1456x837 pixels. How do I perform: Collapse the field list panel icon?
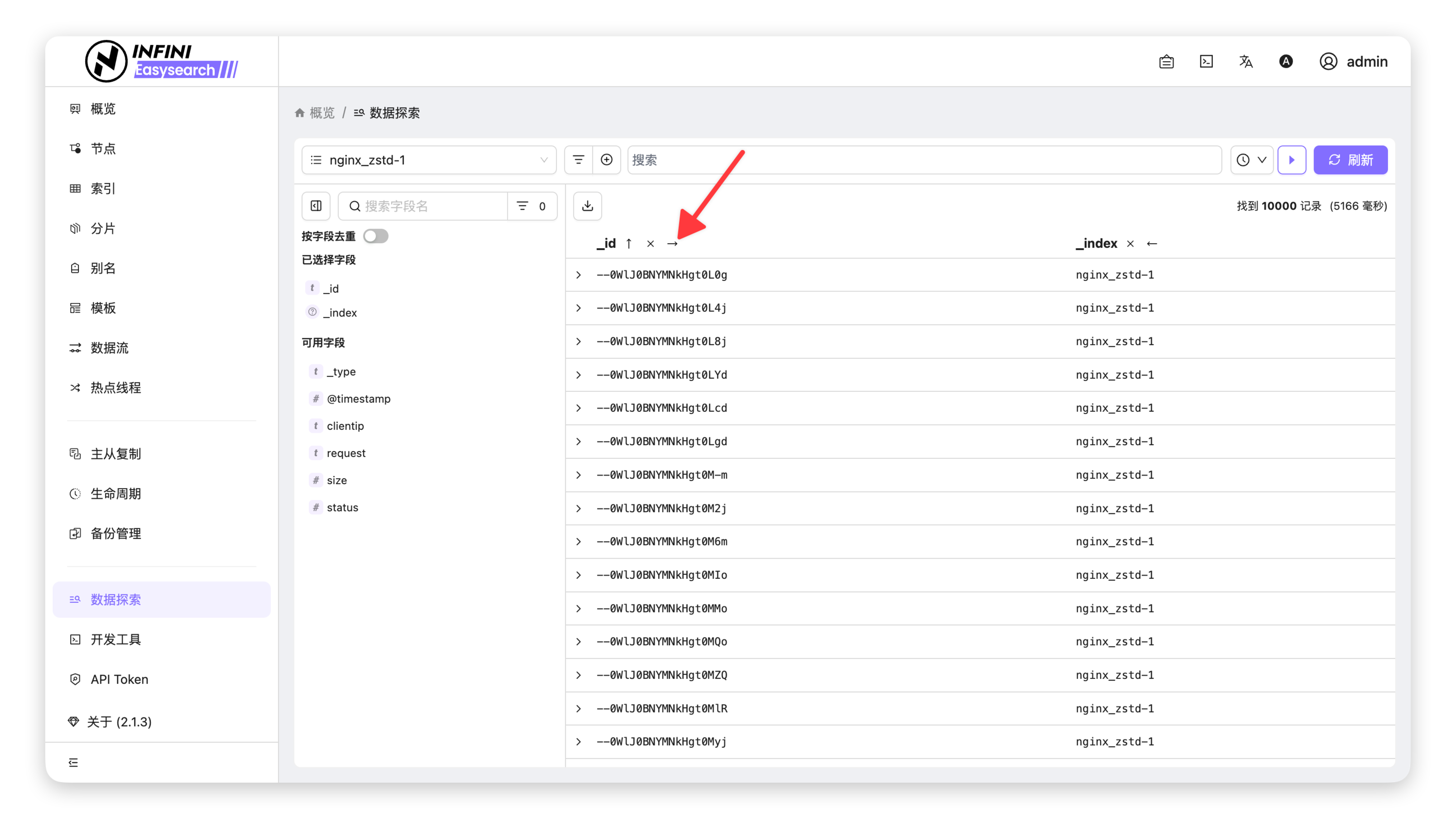click(316, 206)
